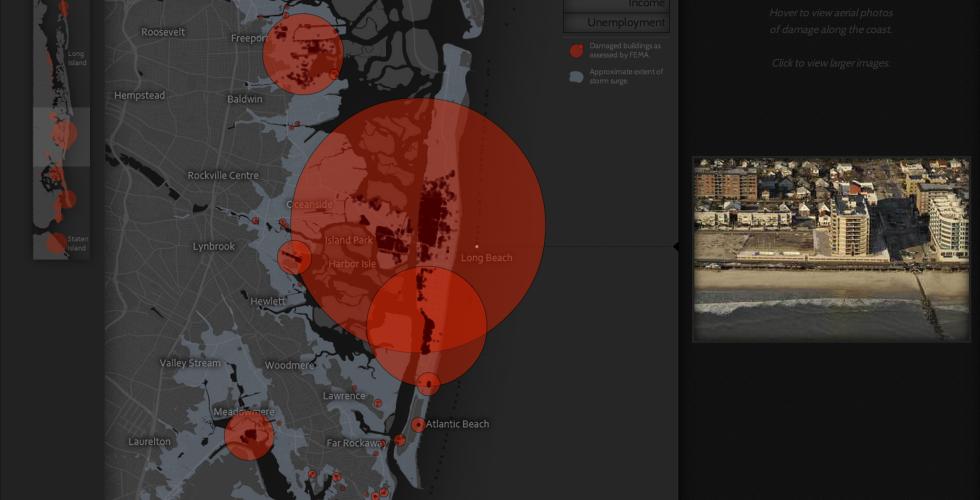Click the white dot marker at Long Beach

pos(476,246)
